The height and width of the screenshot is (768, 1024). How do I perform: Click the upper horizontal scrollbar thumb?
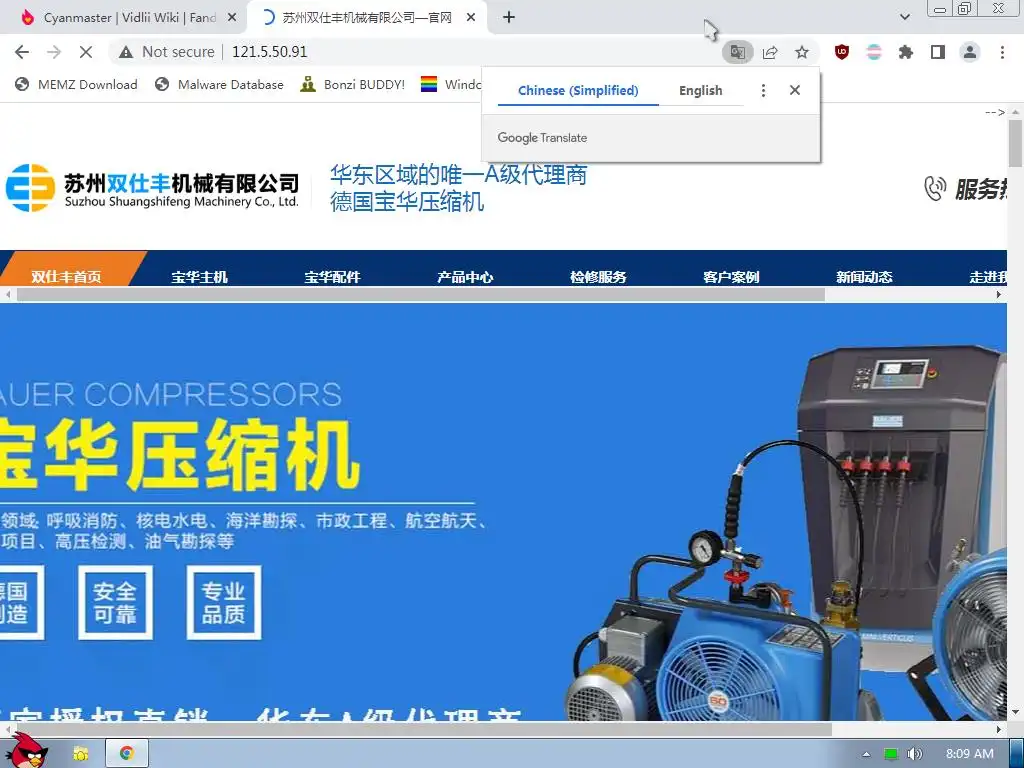(421, 295)
